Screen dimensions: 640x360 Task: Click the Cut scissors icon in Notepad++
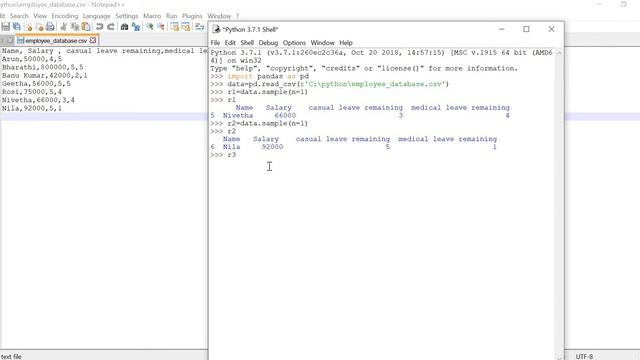64,27
